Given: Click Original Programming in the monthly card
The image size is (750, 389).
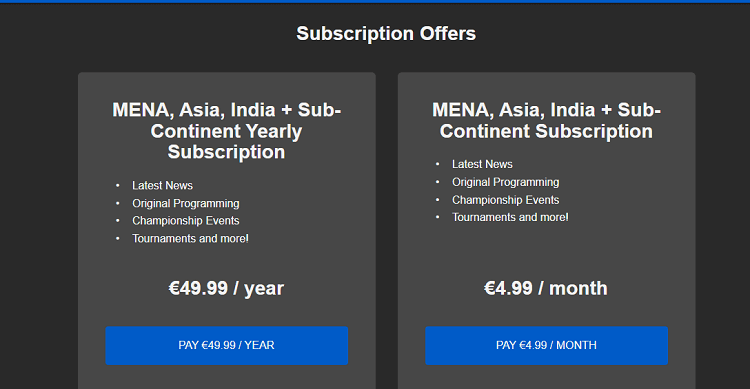Looking at the screenshot, I should [506, 182].
